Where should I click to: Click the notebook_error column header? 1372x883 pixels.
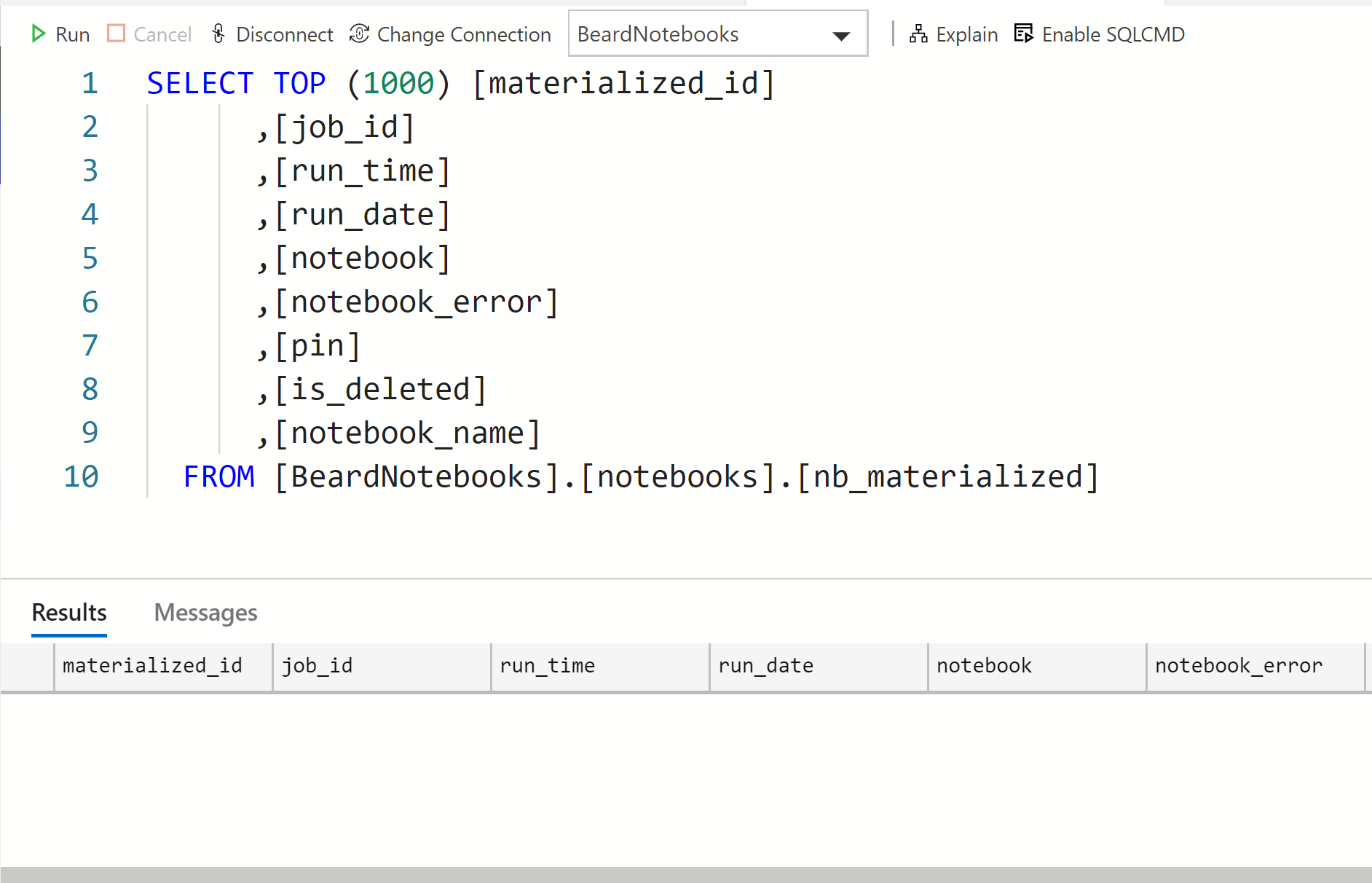1238,666
